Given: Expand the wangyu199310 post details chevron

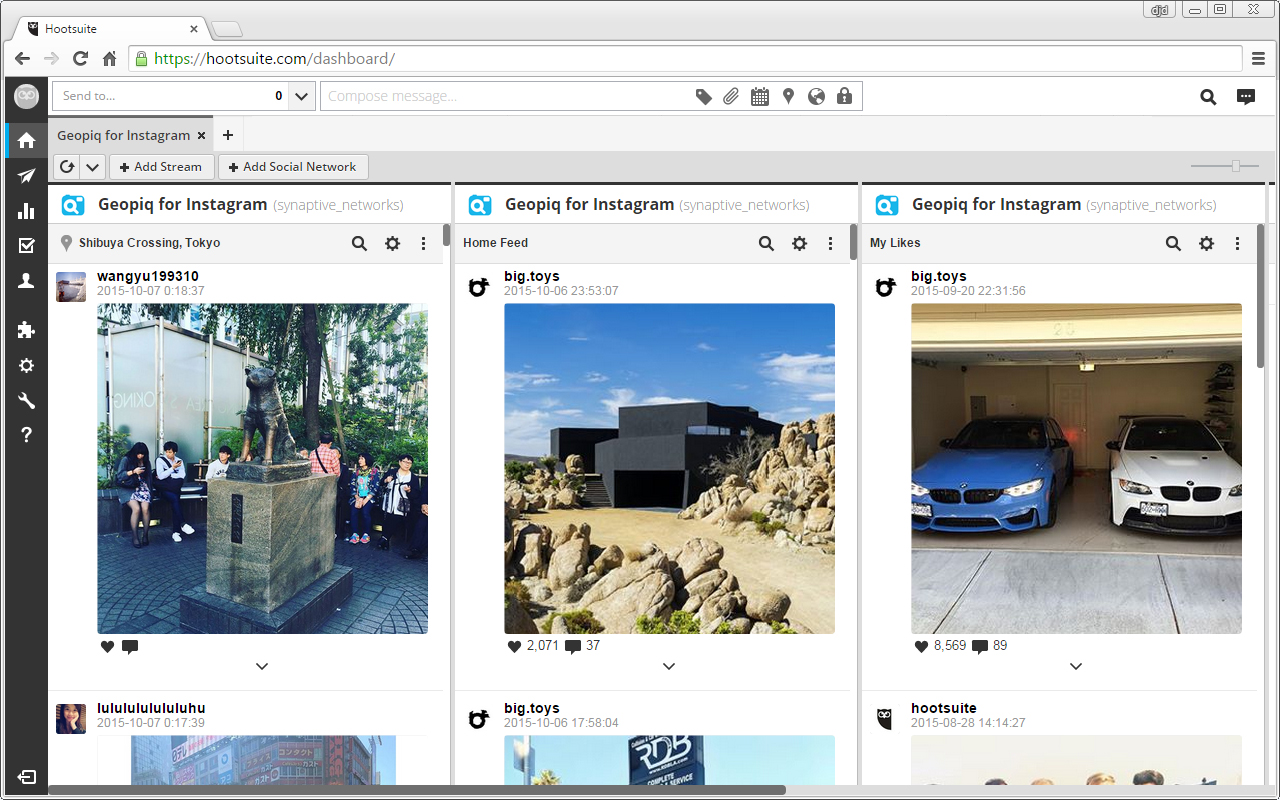Looking at the screenshot, I should (x=262, y=666).
